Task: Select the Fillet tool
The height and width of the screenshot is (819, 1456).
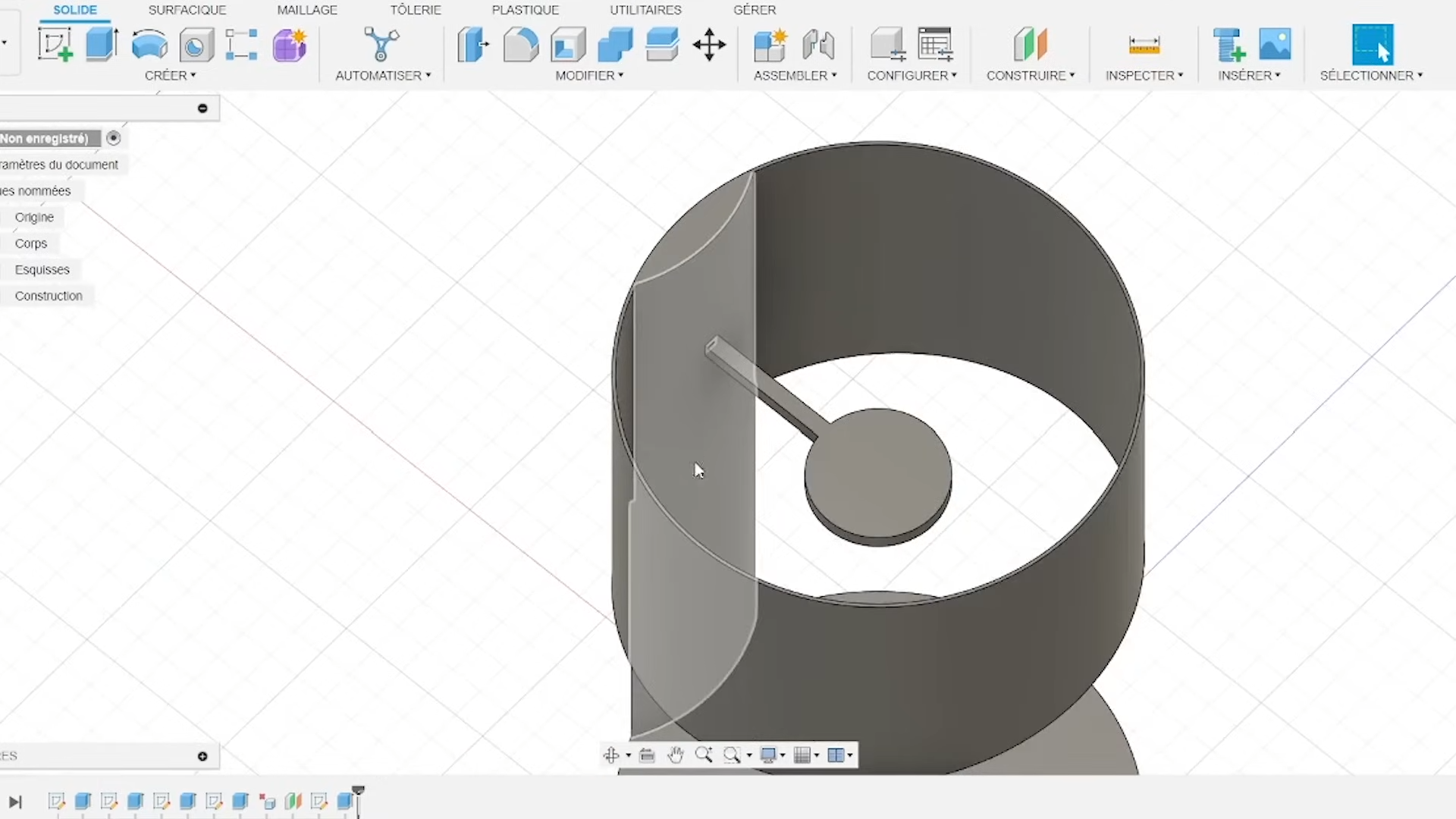Action: pyautogui.click(x=521, y=45)
